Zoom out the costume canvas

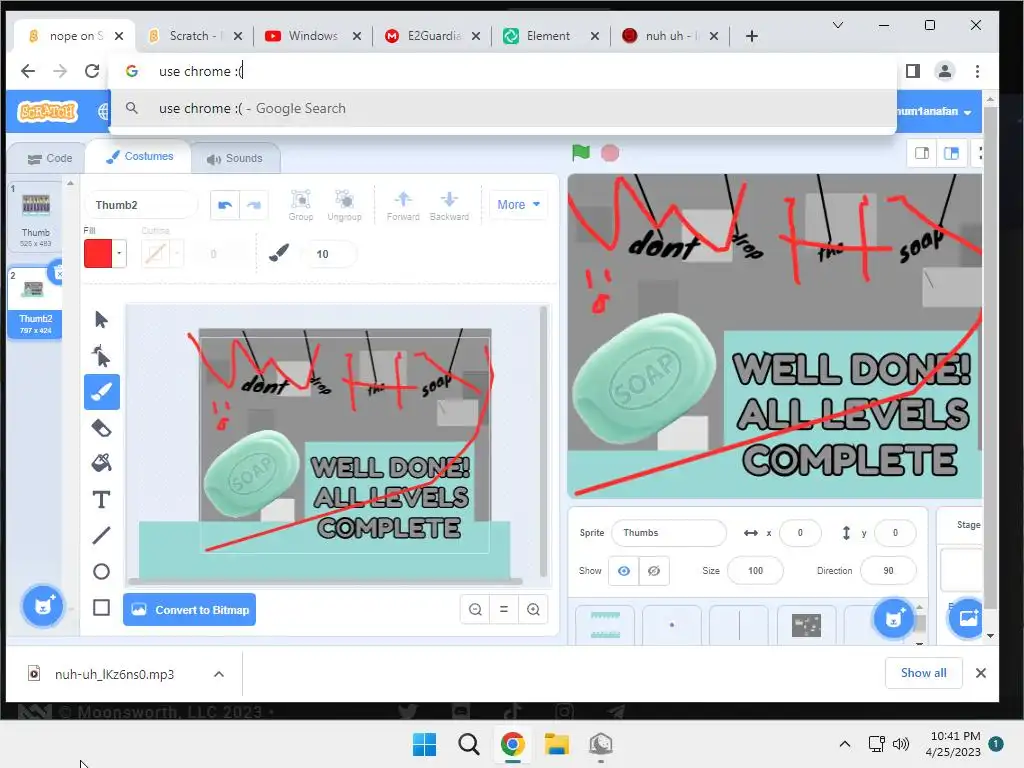(475, 609)
